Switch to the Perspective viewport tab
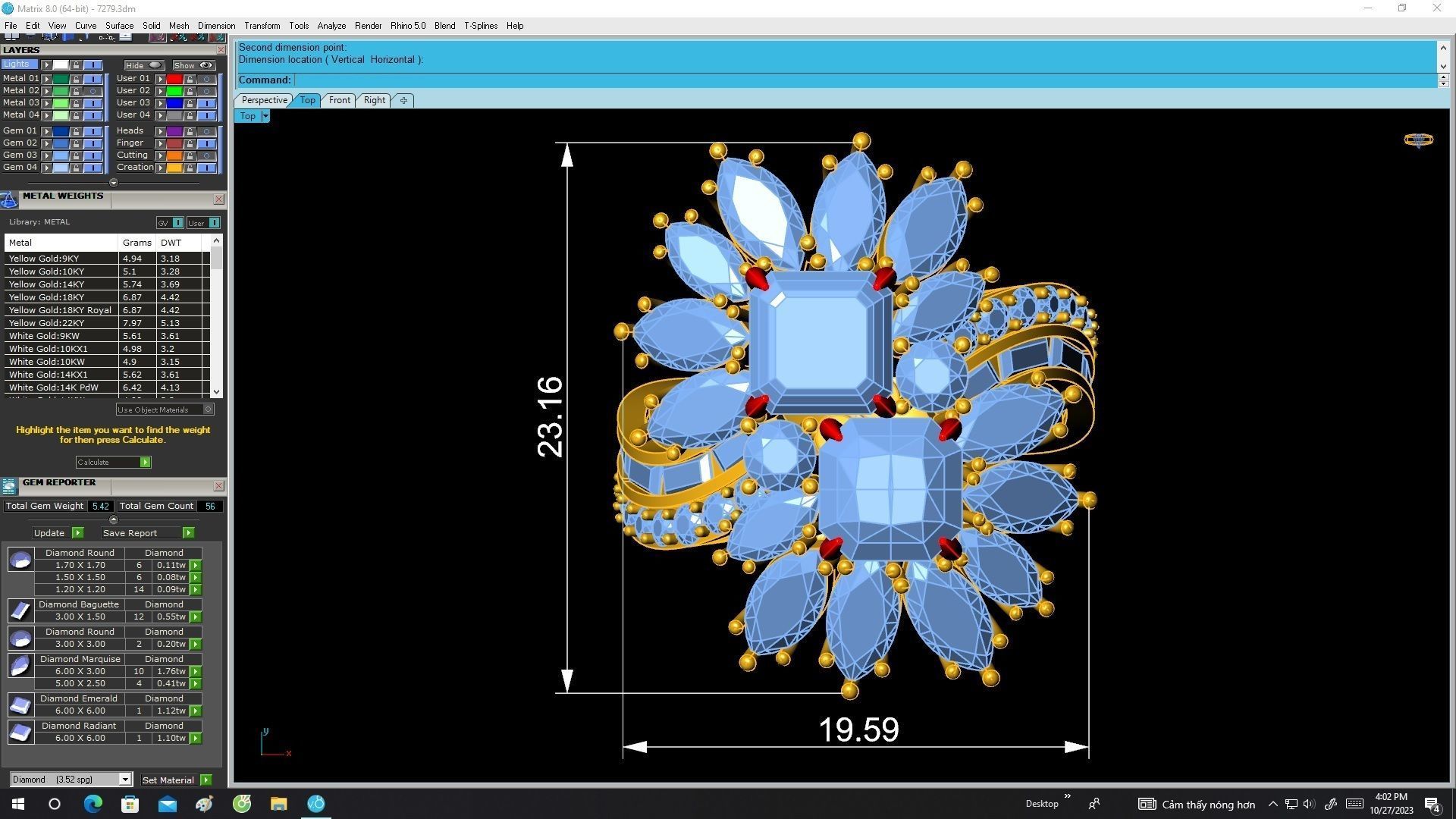Image resolution: width=1456 pixels, height=819 pixels. [x=264, y=100]
